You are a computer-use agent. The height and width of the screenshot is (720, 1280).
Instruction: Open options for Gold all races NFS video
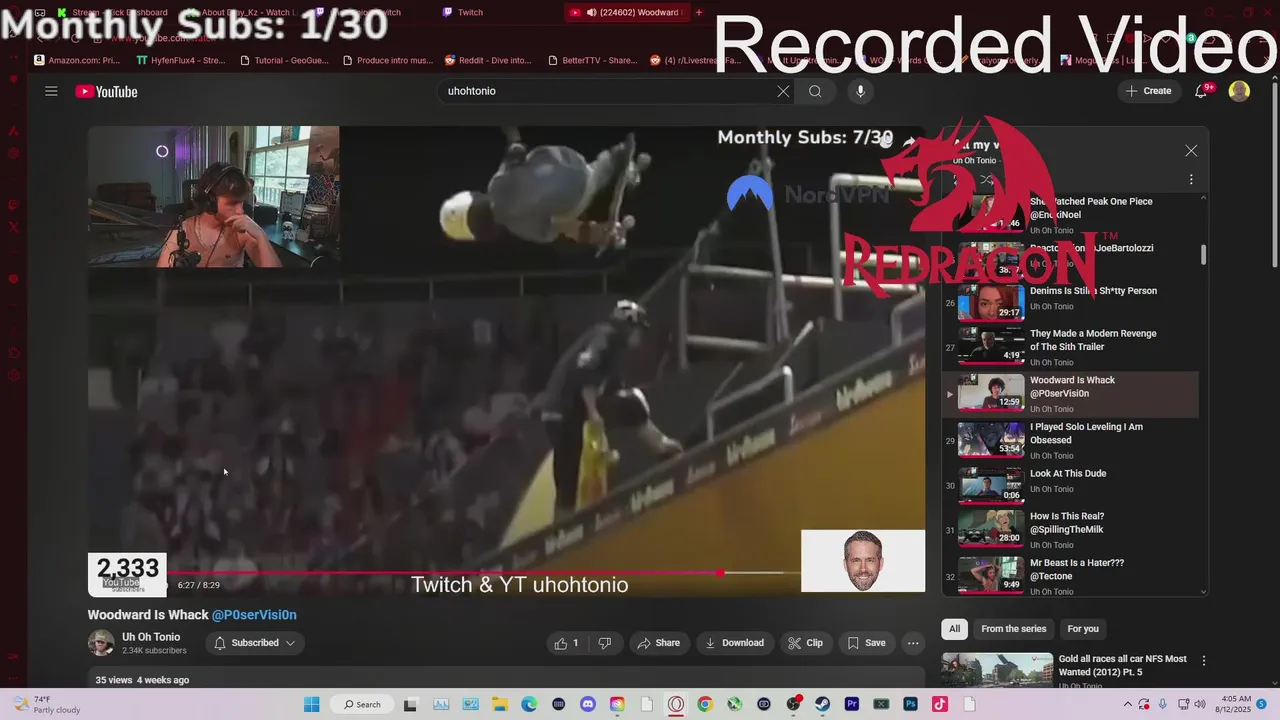tap(1204, 661)
